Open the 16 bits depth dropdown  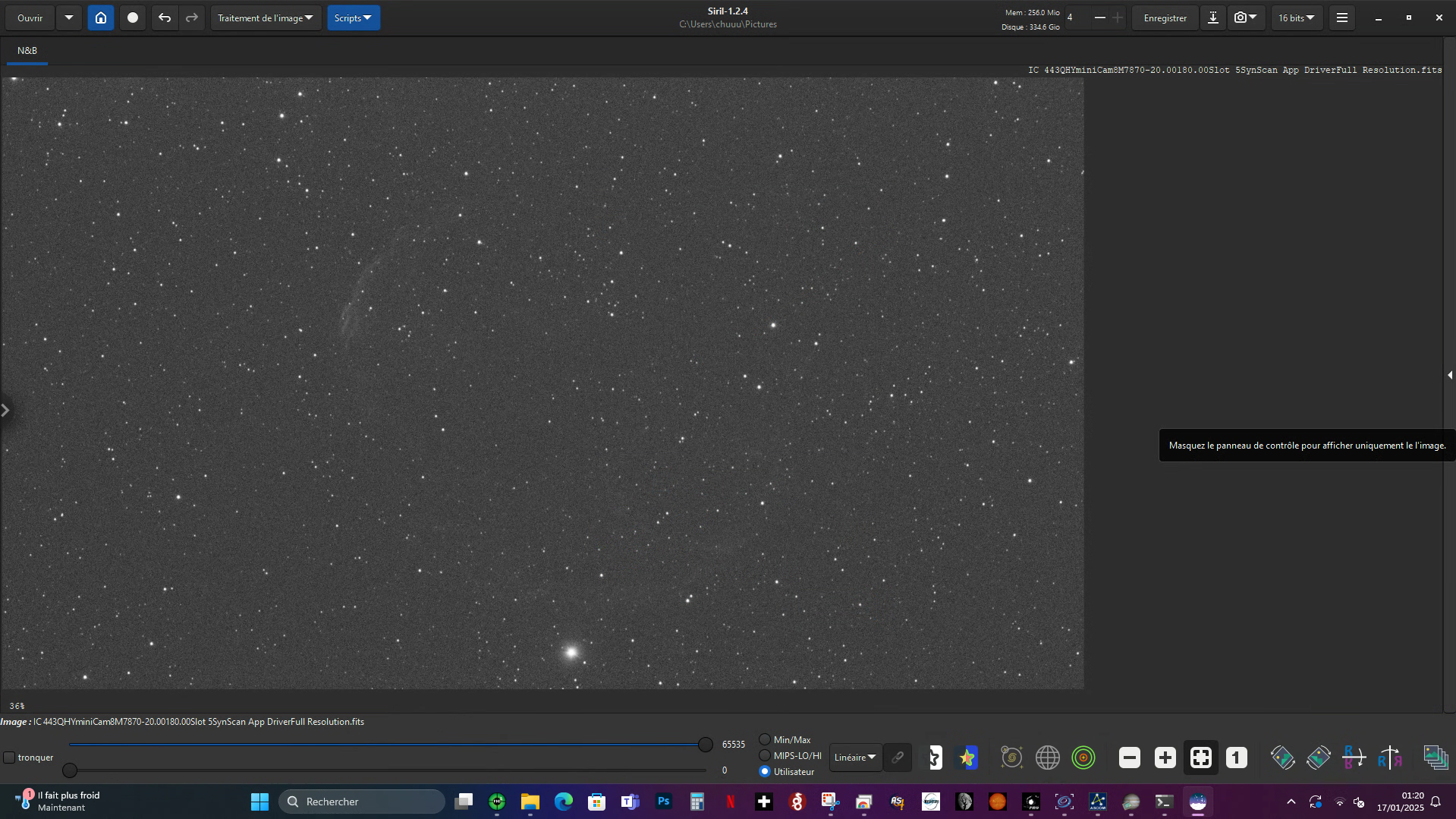coord(1297,17)
